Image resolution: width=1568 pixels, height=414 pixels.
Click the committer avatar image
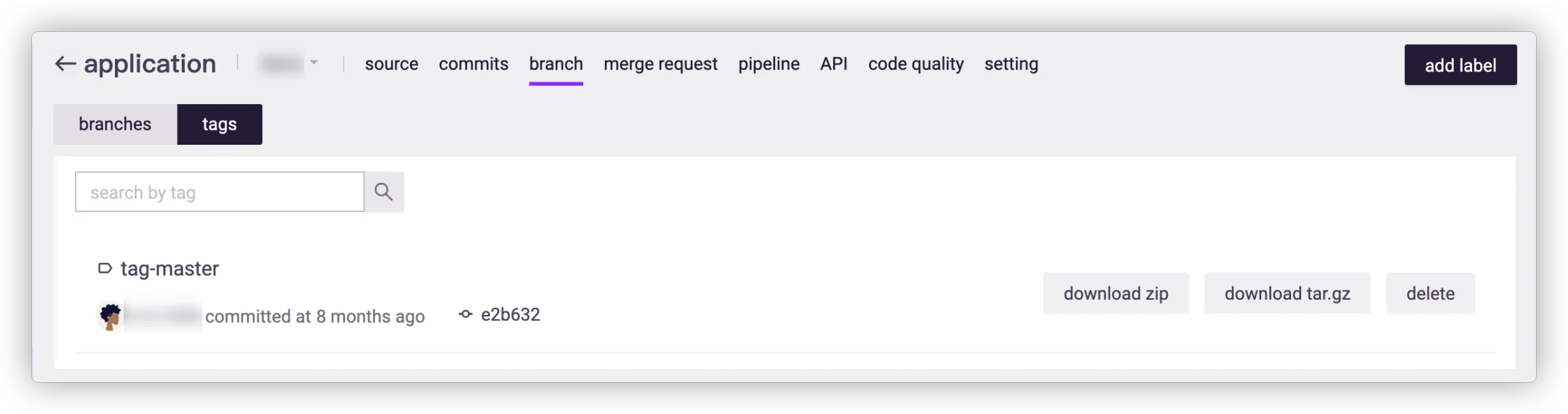coord(110,316)
